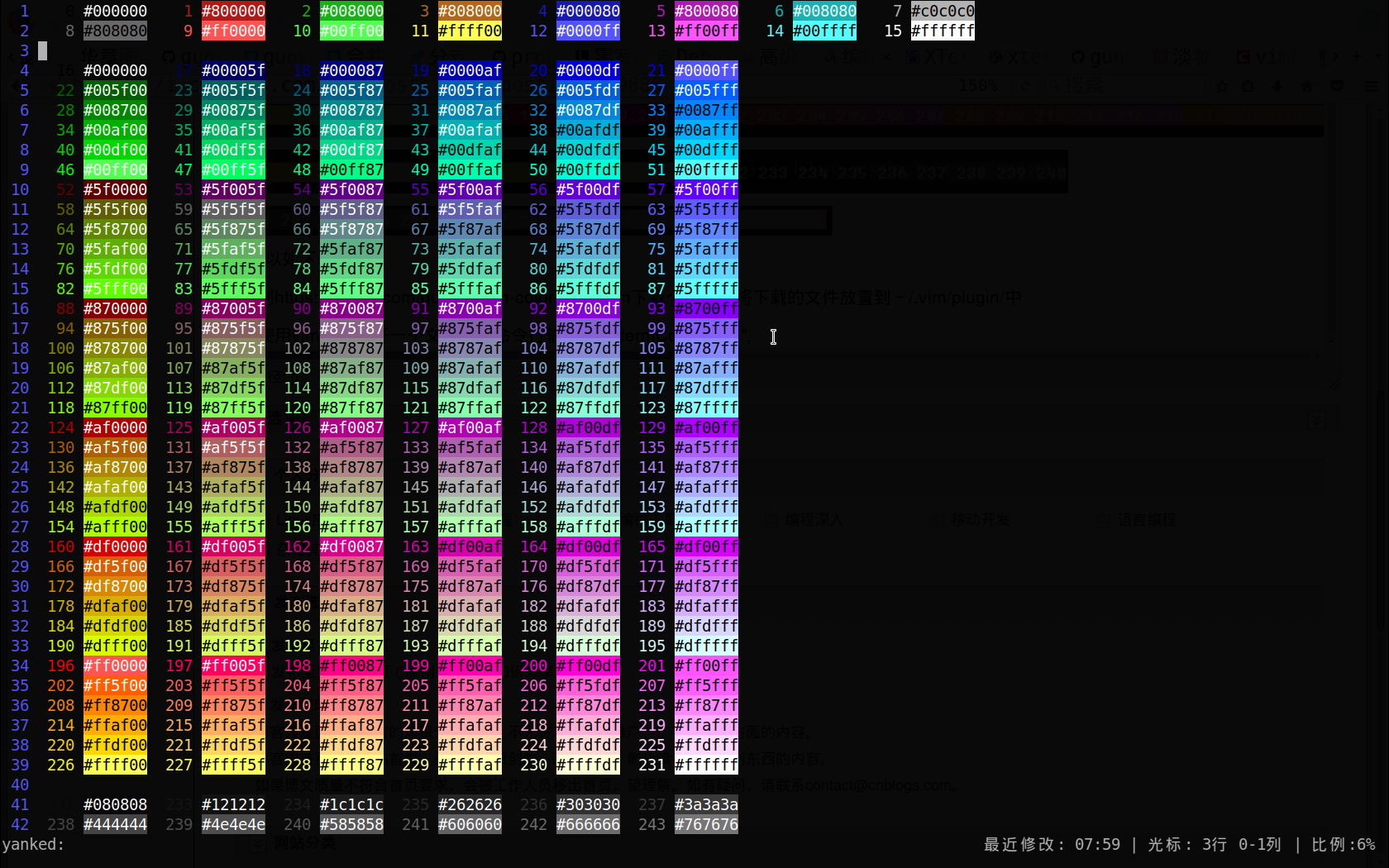Click the #1c1c1c grayscale entry

pos(351,804)
